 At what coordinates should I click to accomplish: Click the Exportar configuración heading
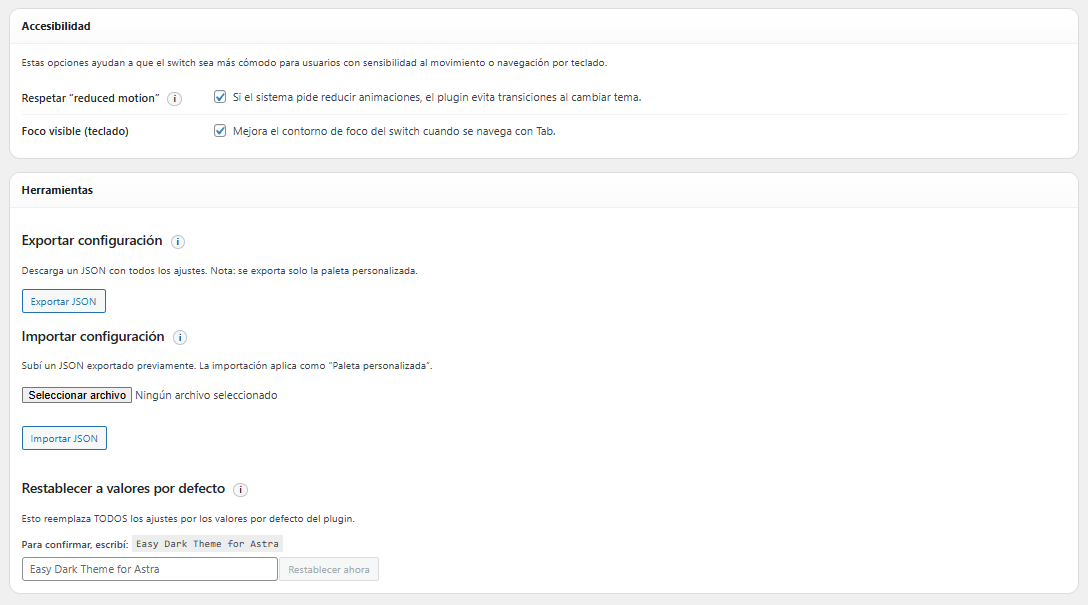point(92,241)
